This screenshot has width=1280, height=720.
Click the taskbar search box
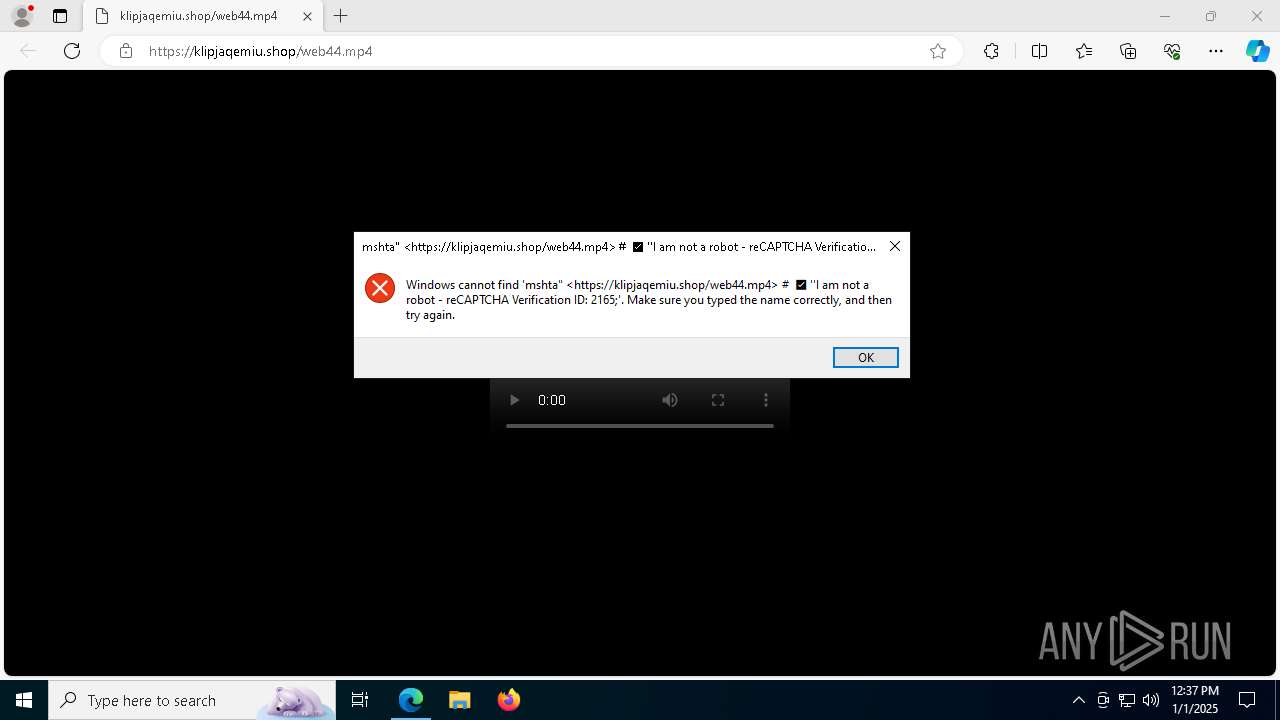(192, 700)
